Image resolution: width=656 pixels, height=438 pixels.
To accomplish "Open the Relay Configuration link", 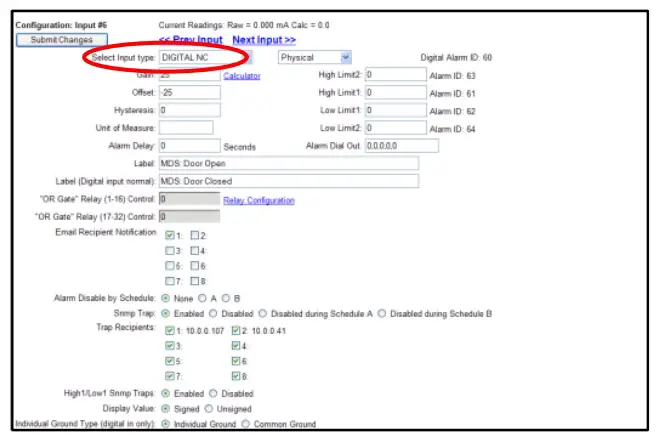I will [x=259, y=200].
